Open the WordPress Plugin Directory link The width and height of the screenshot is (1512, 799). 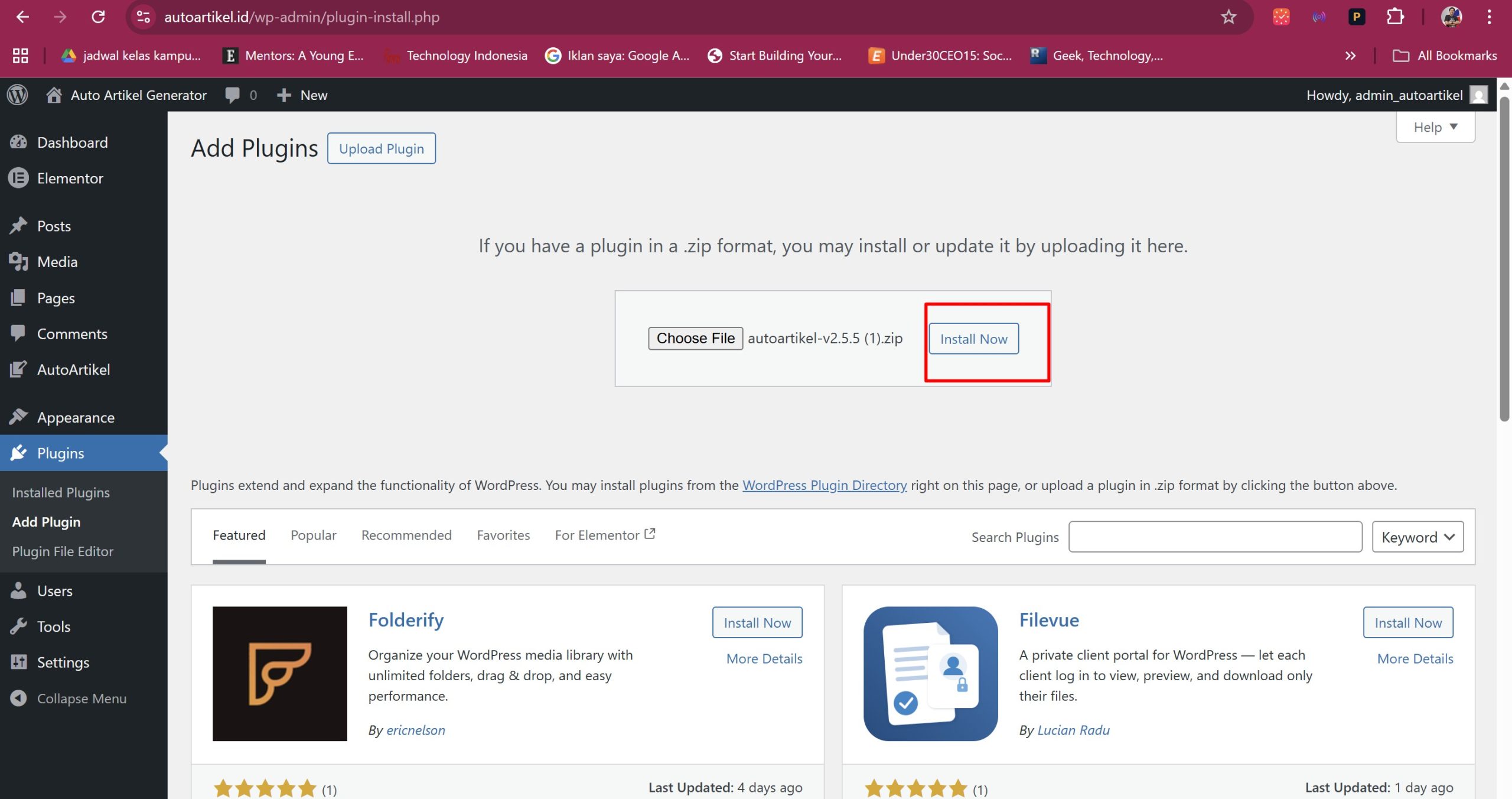[x=824, y=485]
